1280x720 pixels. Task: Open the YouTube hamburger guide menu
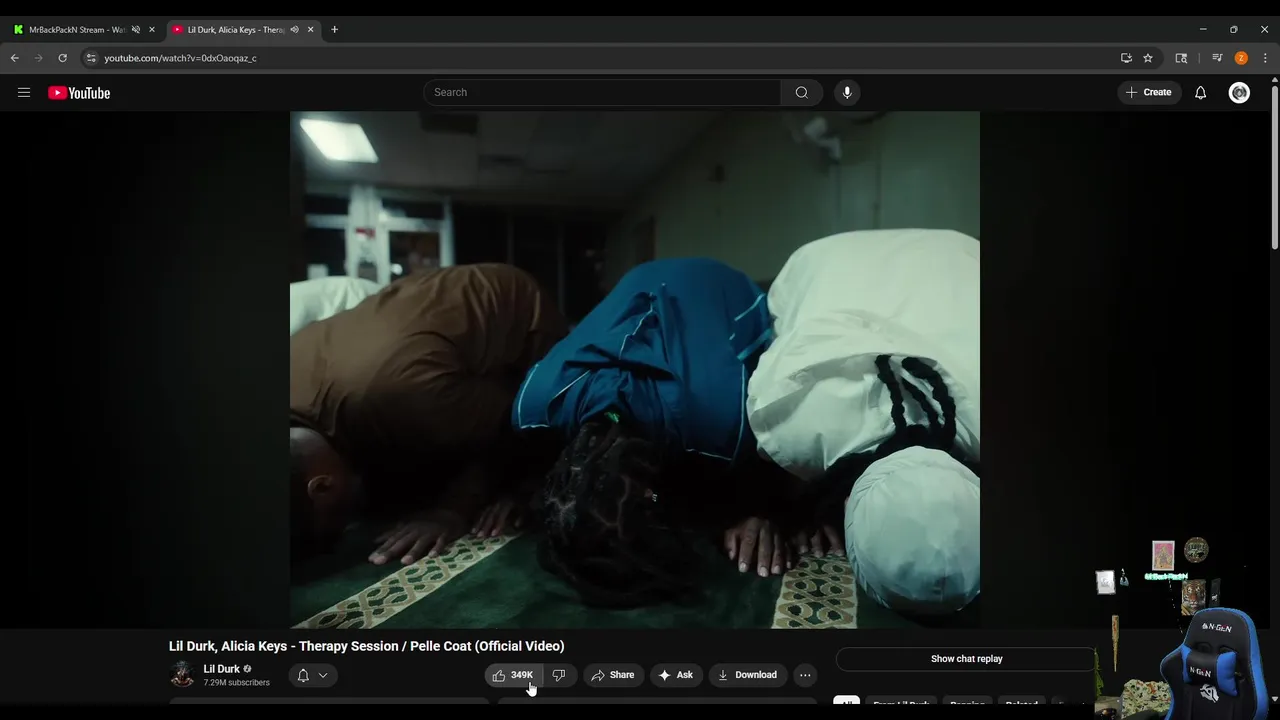click(24, 93)
